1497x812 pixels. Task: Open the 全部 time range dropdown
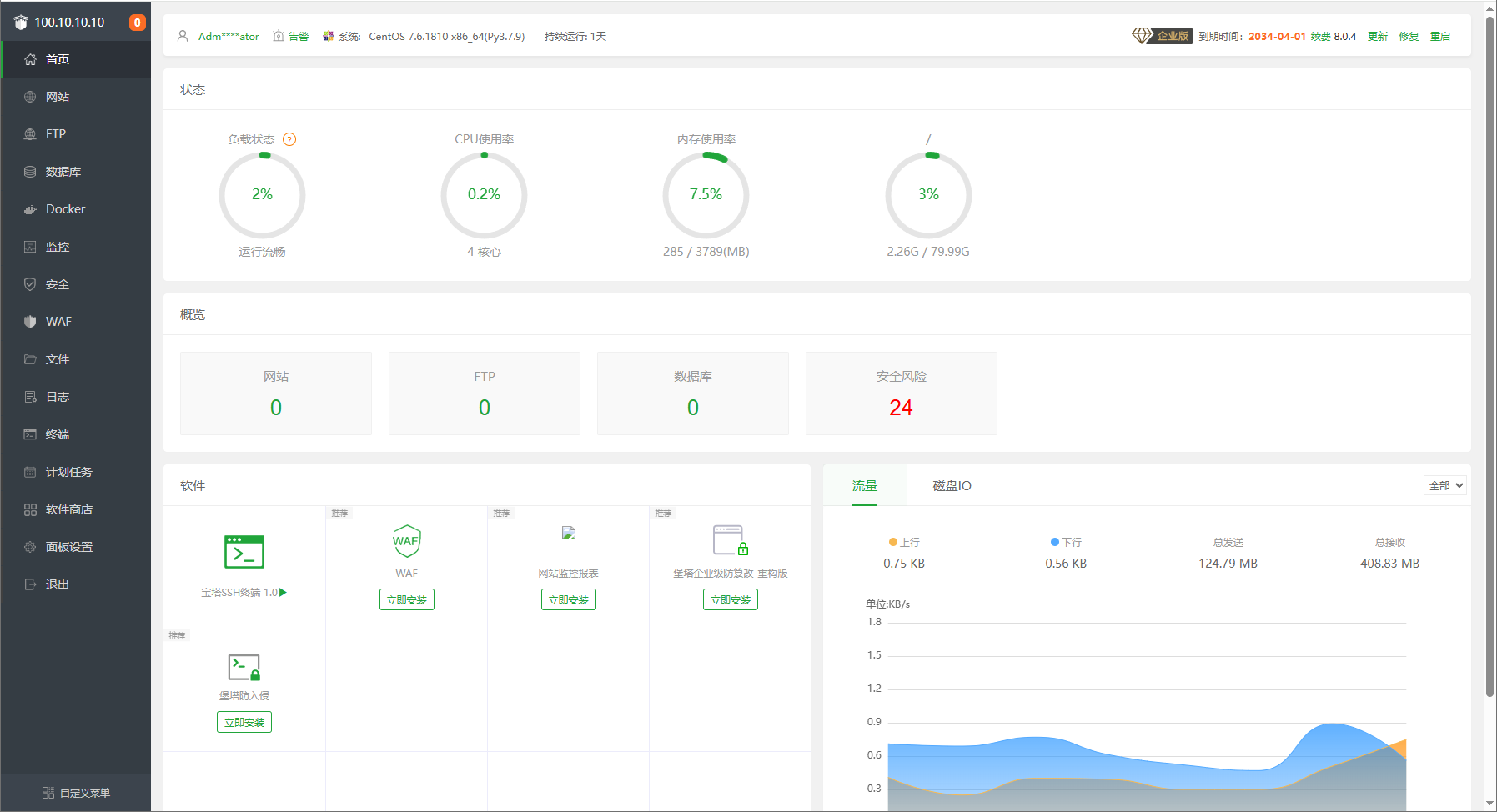coord(1444,484)
